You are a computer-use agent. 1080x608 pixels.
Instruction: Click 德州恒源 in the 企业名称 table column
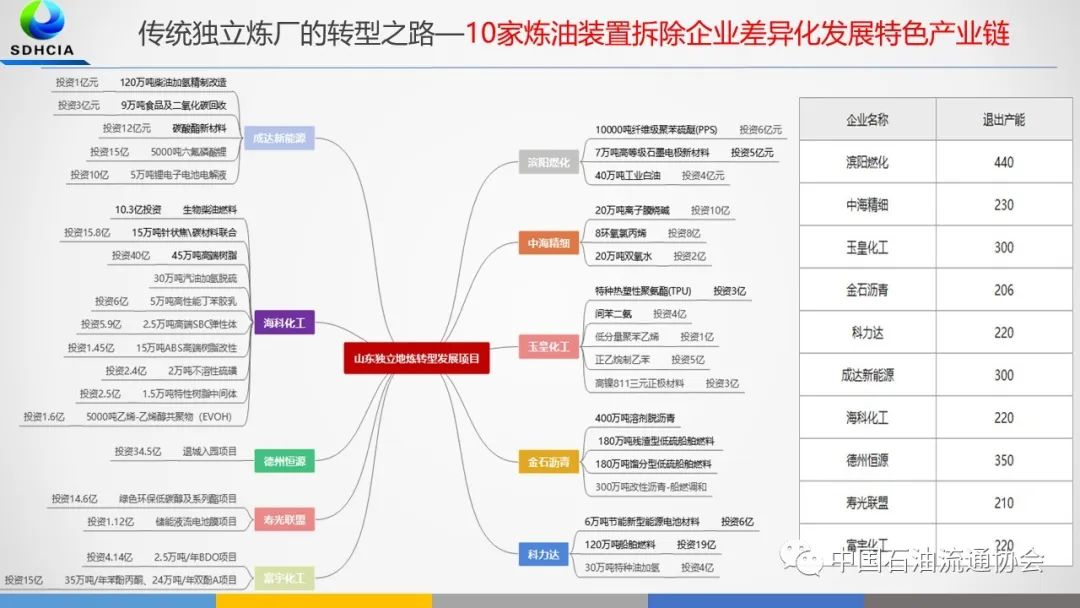pos(867,460)
